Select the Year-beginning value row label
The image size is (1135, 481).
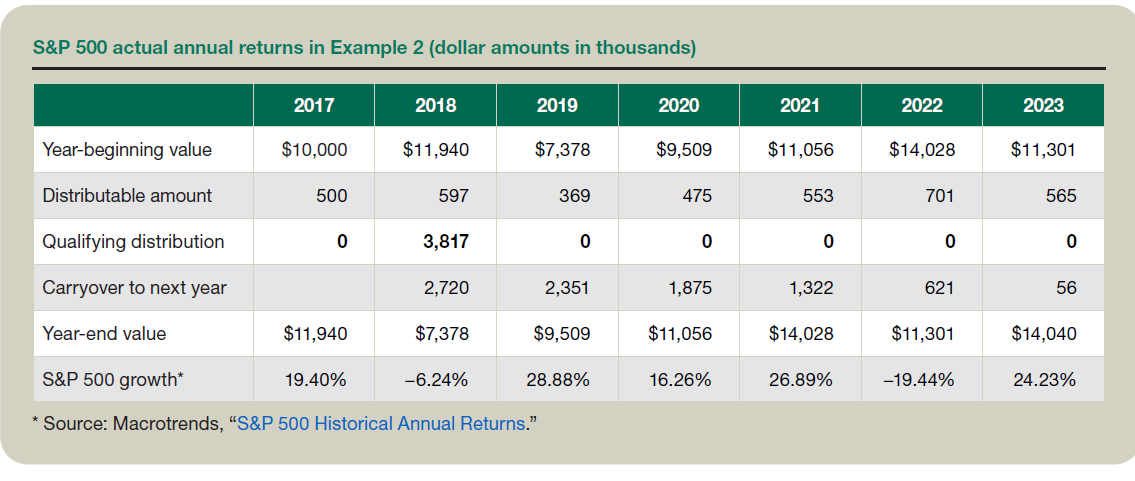(x=127, y=150)
